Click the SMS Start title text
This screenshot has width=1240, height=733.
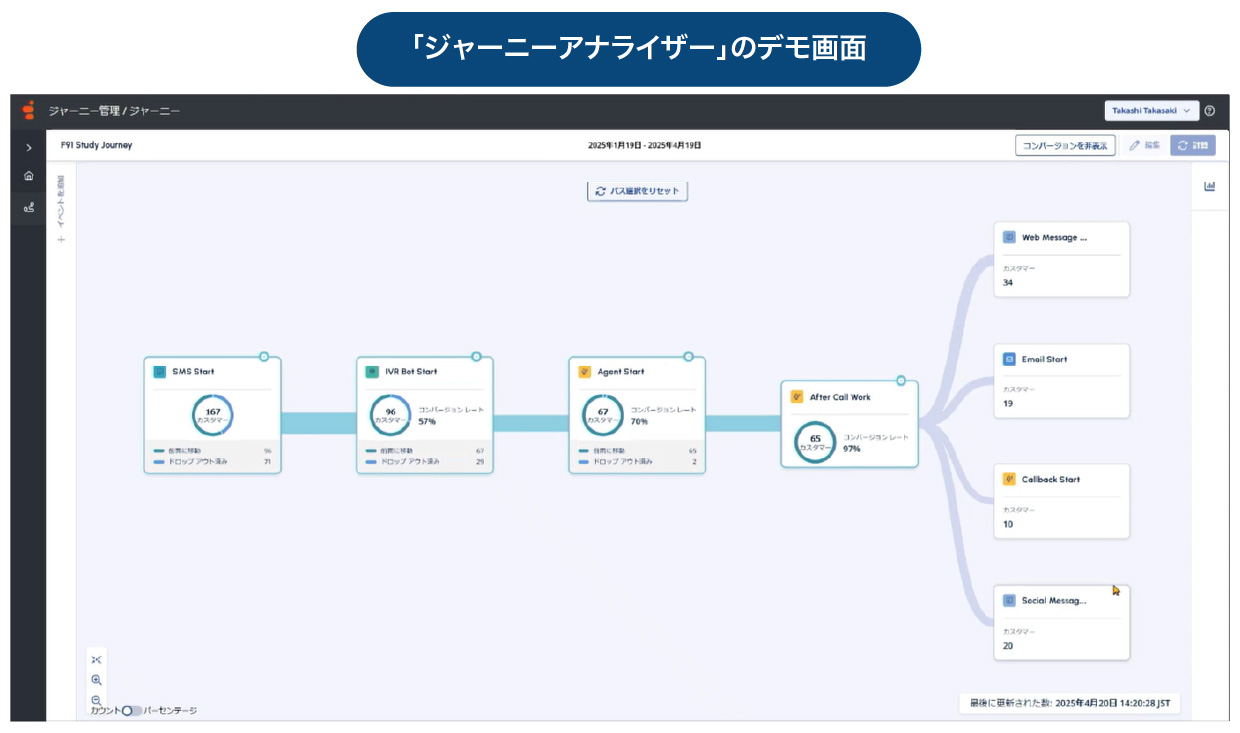[x=193, y=372]
